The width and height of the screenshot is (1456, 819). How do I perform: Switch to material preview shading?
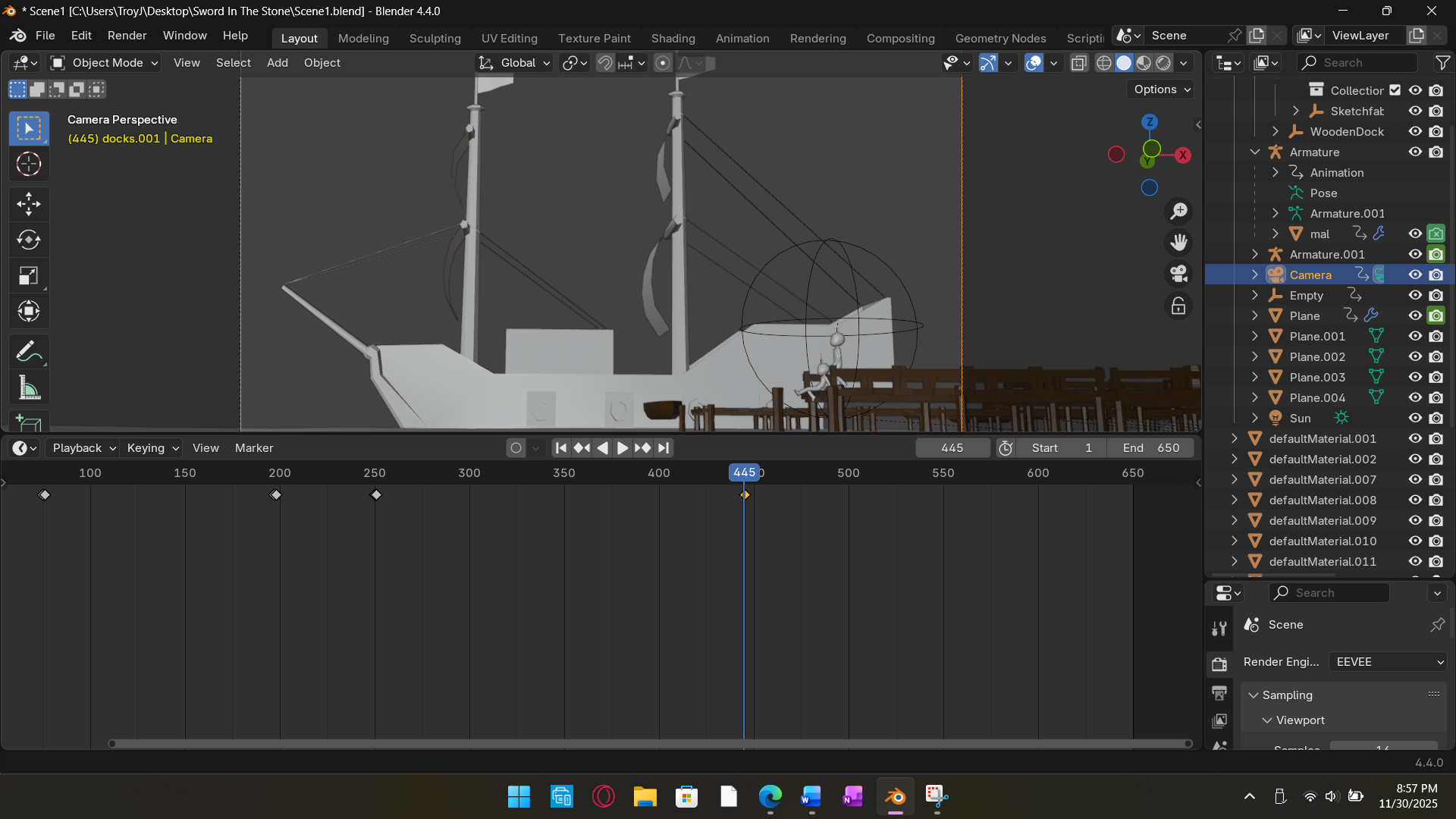[x=1144, y=63]
